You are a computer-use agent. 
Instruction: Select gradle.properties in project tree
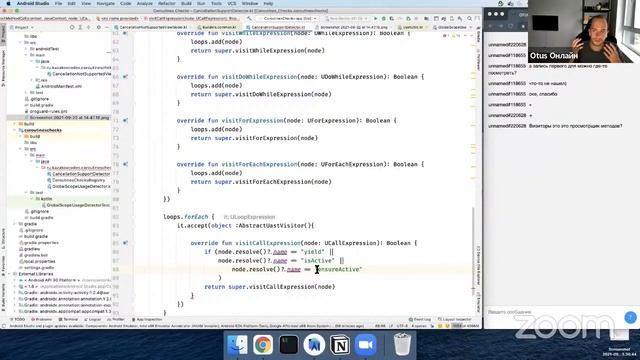41,243
